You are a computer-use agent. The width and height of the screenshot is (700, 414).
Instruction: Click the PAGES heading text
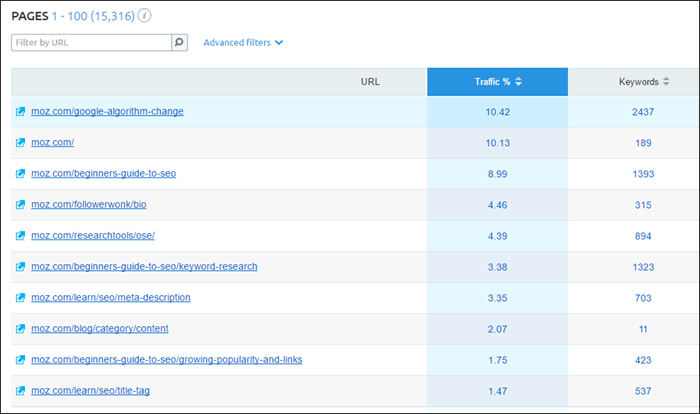30,16
